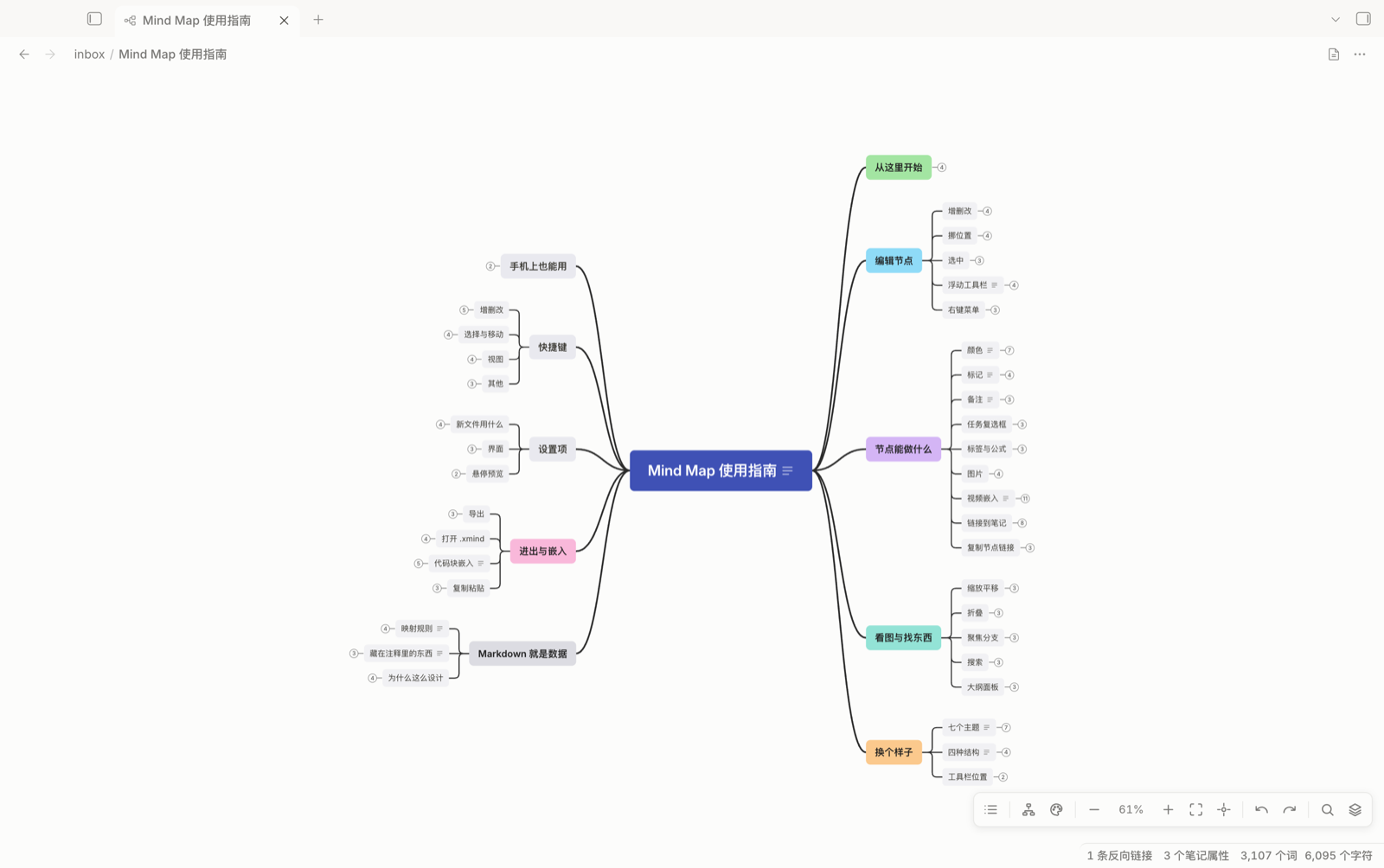Viewport: 1384px width, 868px height.
Task: Select the 节点能做什么 purple branch node
Action: tap(903, 450)
